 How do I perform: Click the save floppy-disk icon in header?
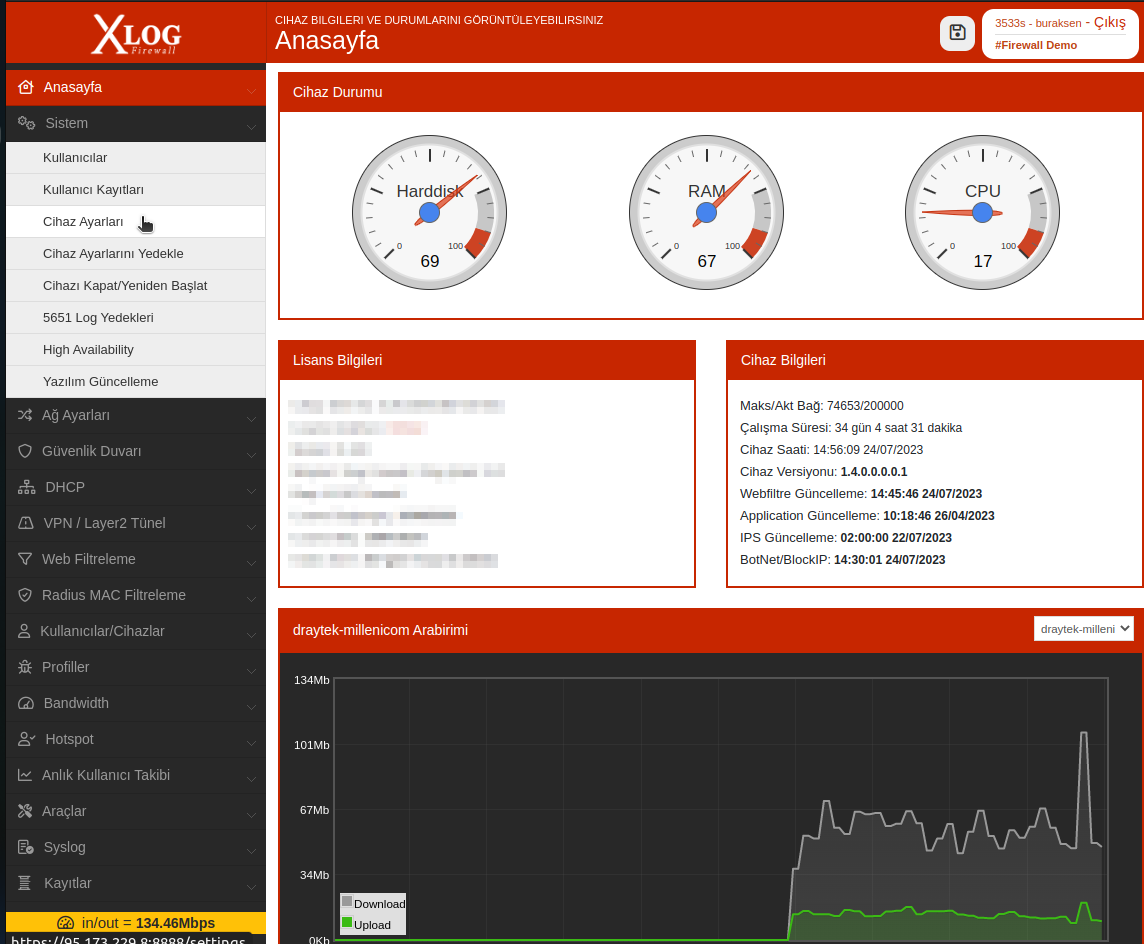957,33
